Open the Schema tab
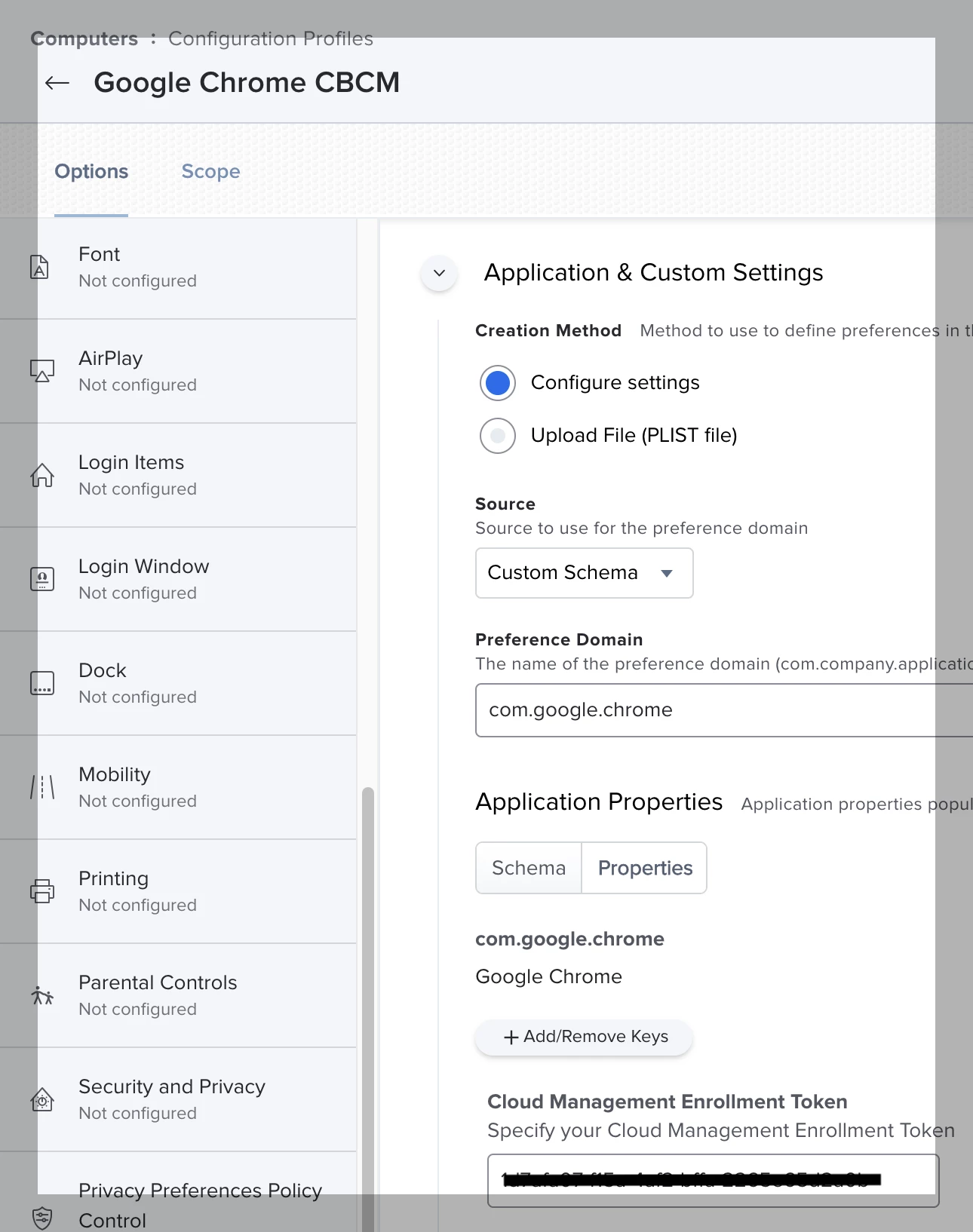Screen dimensions: 973x1232 tap(529, 868)
